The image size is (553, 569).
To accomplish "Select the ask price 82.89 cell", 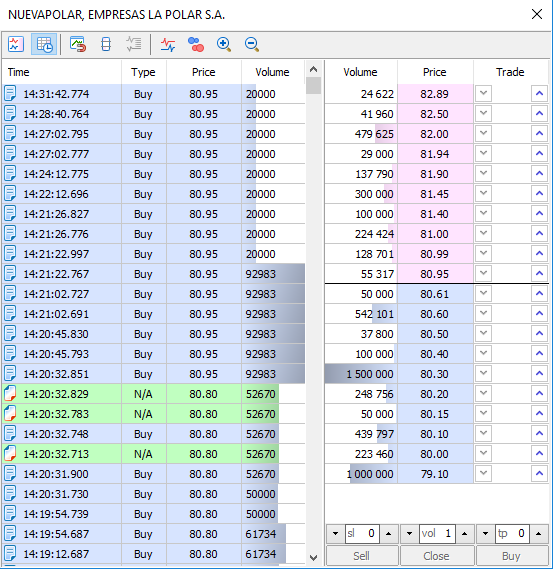I will point(435,94).
